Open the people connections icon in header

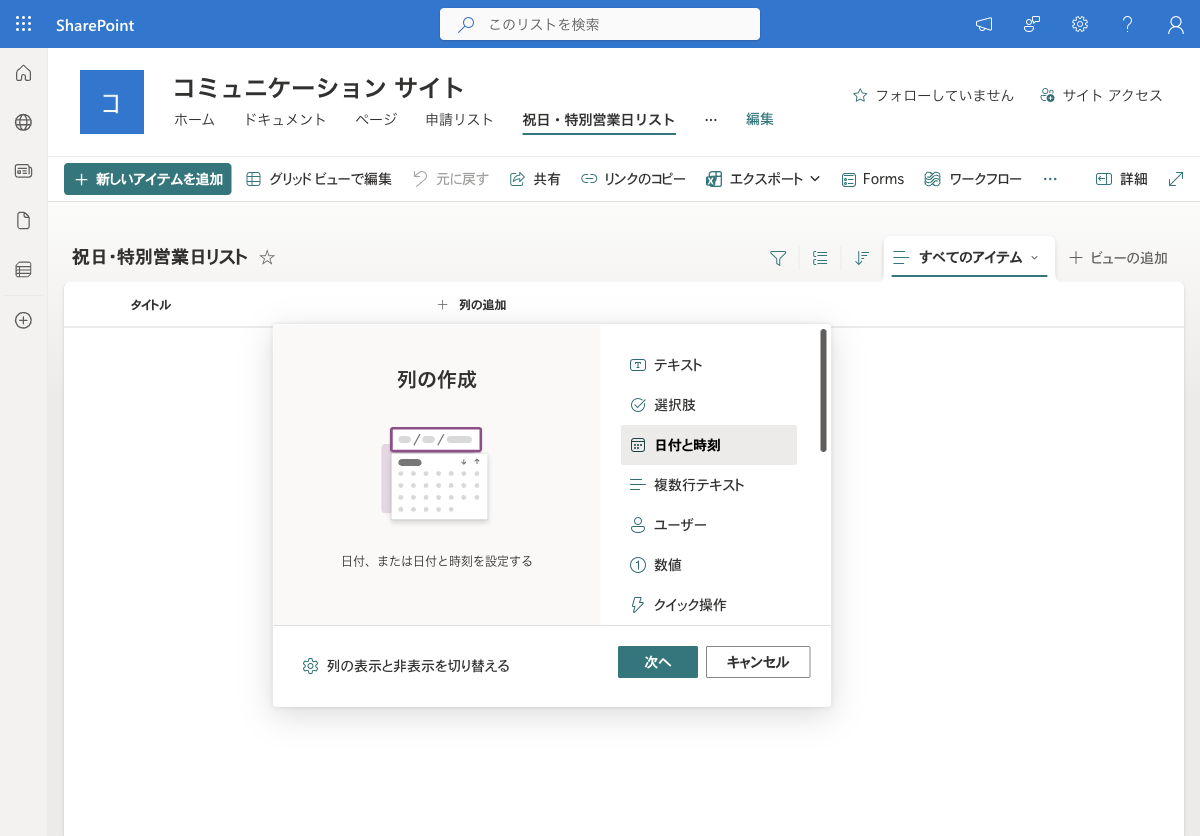coord(1032,24)
